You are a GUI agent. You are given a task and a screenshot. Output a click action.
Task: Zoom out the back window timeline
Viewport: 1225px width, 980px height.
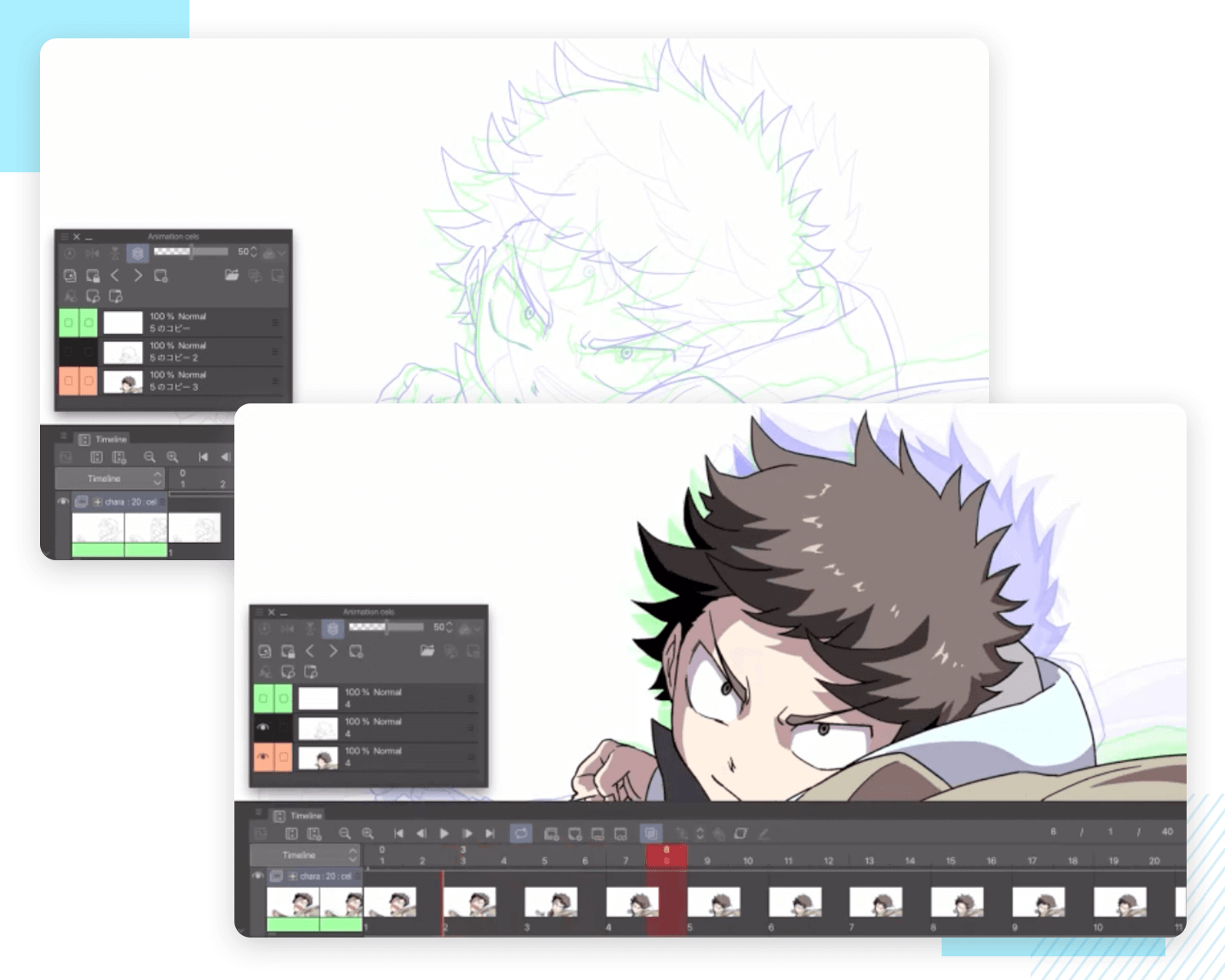(149, 457)
